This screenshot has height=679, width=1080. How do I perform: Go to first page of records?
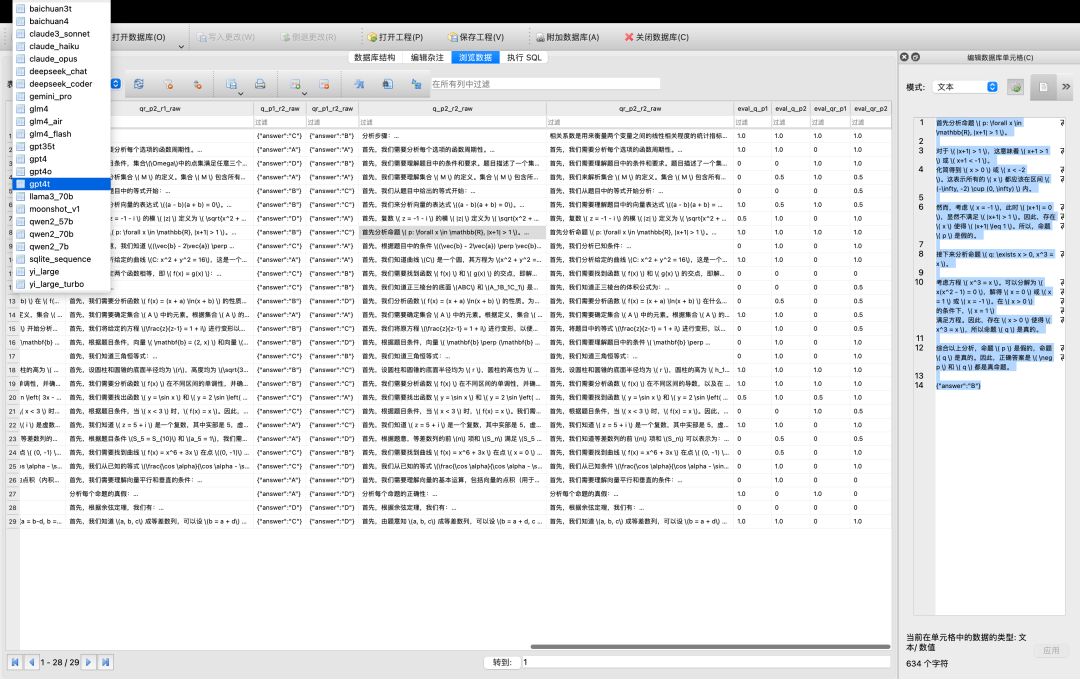pyautogui.click(x=15, y=662)
